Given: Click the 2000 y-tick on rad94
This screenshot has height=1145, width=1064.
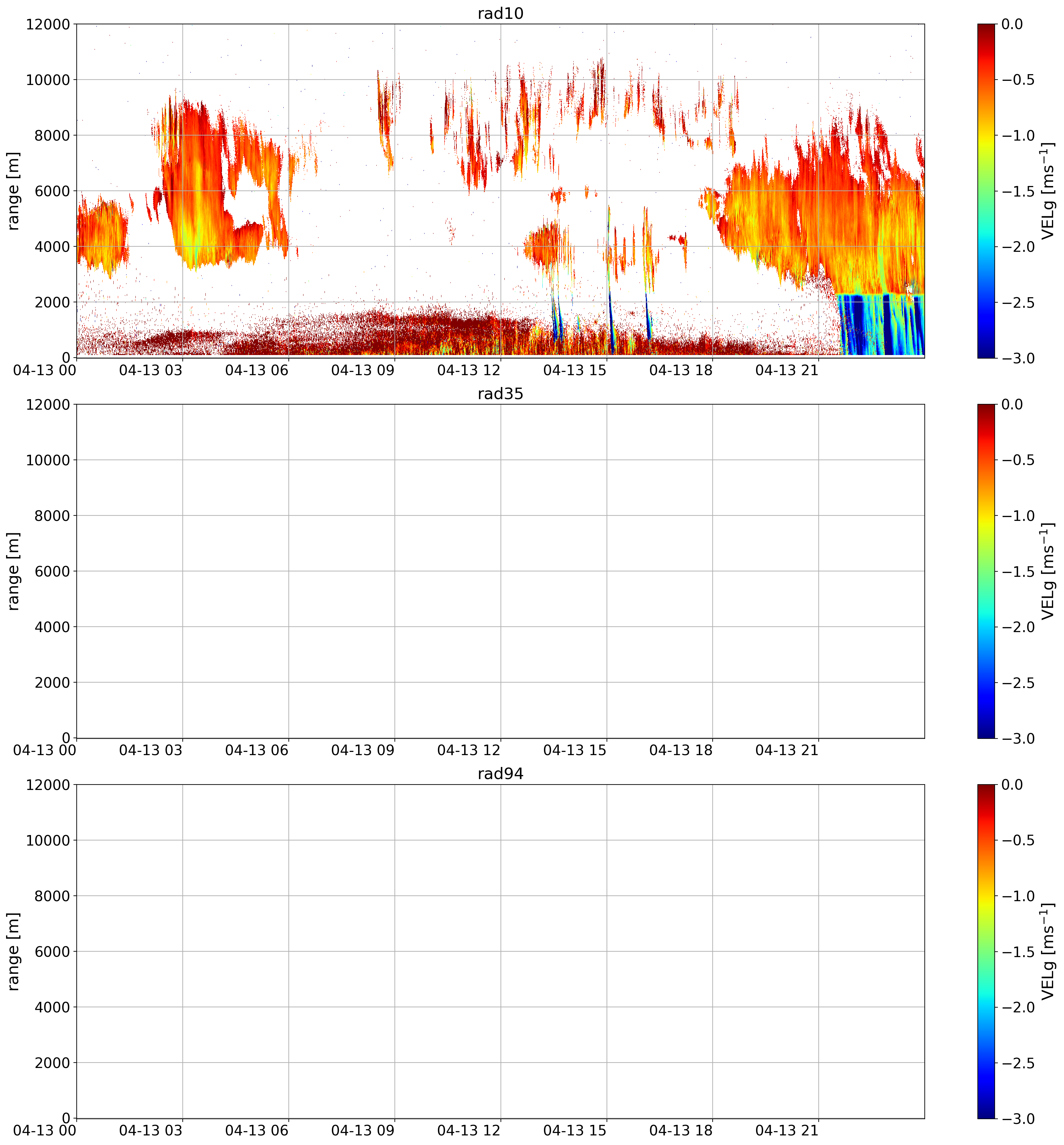Looking at the screenshot, I should coord(52,1063).
